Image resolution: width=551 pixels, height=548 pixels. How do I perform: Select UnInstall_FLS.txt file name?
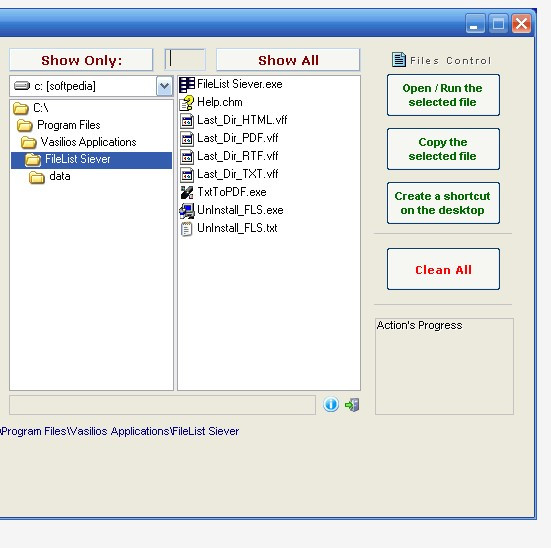coord(237,228)
